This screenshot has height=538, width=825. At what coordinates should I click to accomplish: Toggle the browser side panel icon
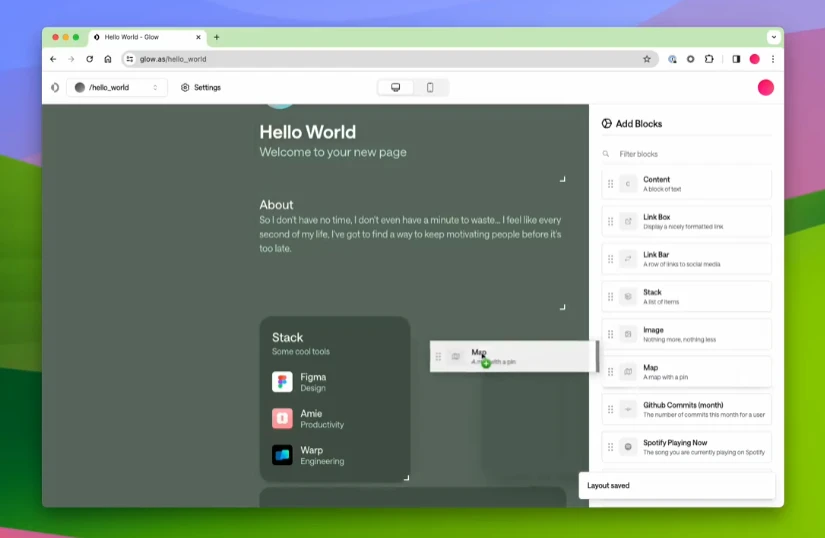coord(736,59)
